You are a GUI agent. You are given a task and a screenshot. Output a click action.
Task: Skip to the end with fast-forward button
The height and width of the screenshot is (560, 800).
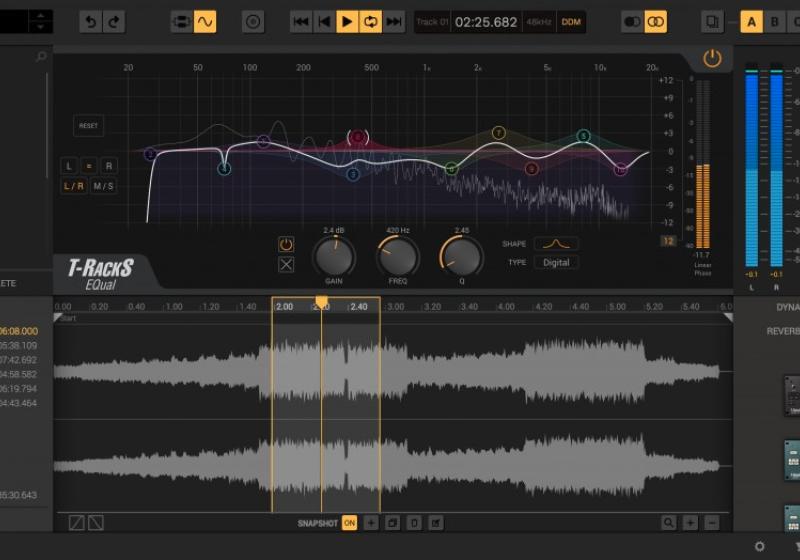[395, 21]
